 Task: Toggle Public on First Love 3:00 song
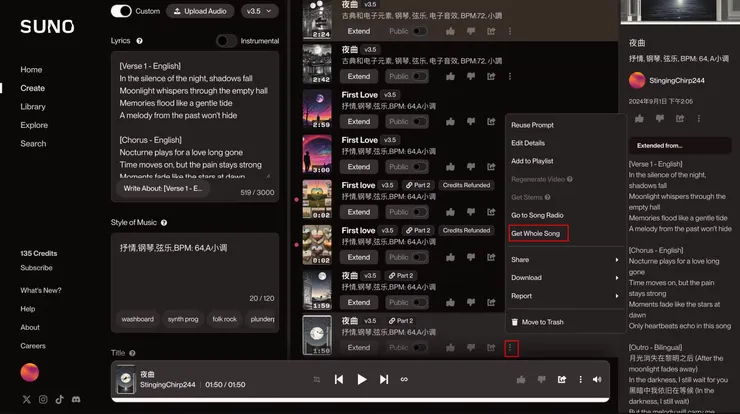pyautogui.click(x=420, y=167)
